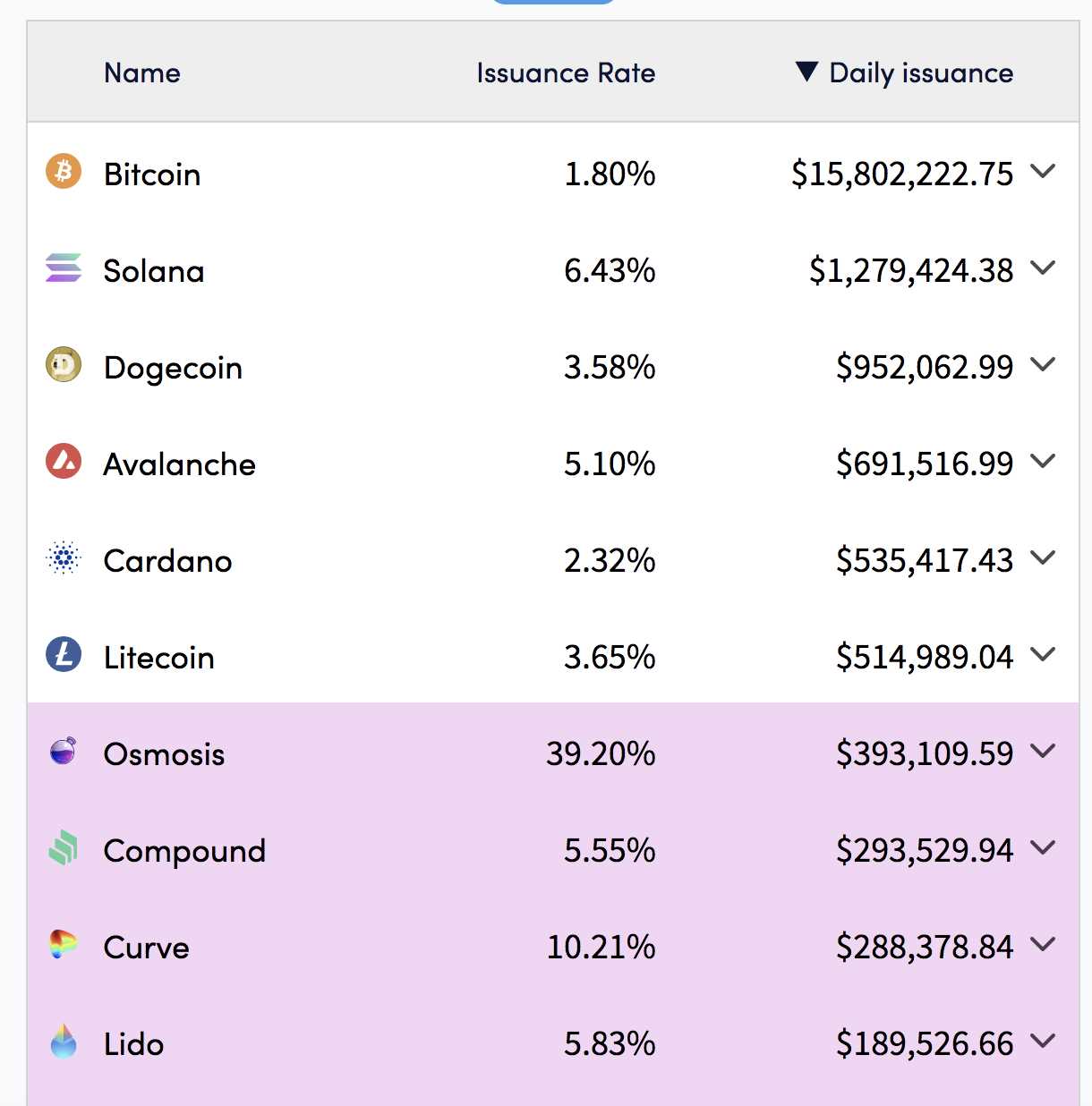Click the Lido droplet icon

point(64,1042)
